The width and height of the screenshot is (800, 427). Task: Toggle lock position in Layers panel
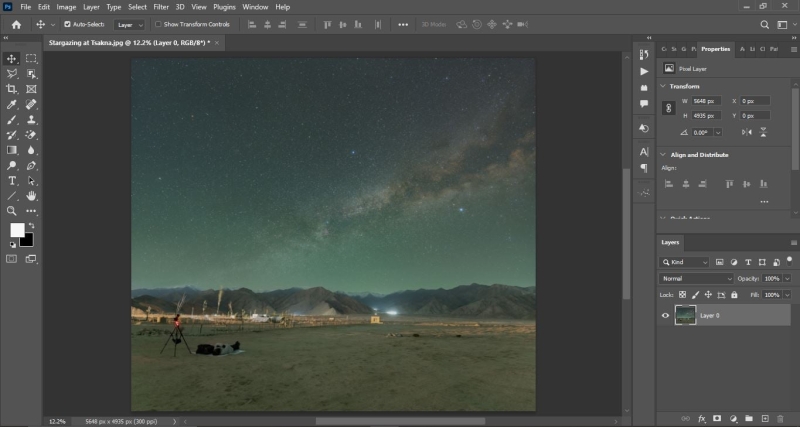708,295
